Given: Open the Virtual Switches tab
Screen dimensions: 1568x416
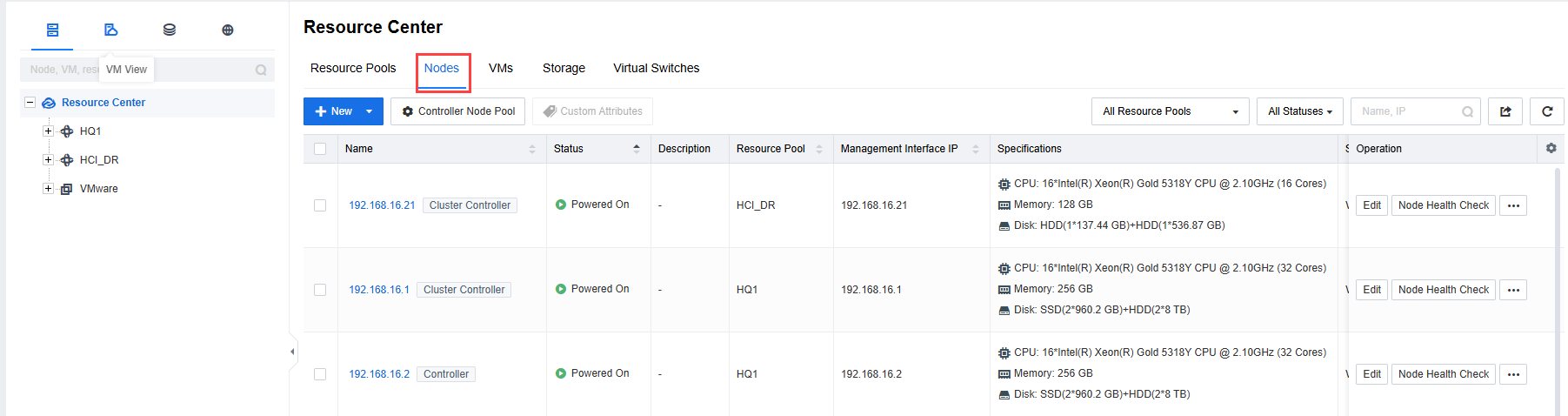Looking at the screenshot, I should click(657, 68).
